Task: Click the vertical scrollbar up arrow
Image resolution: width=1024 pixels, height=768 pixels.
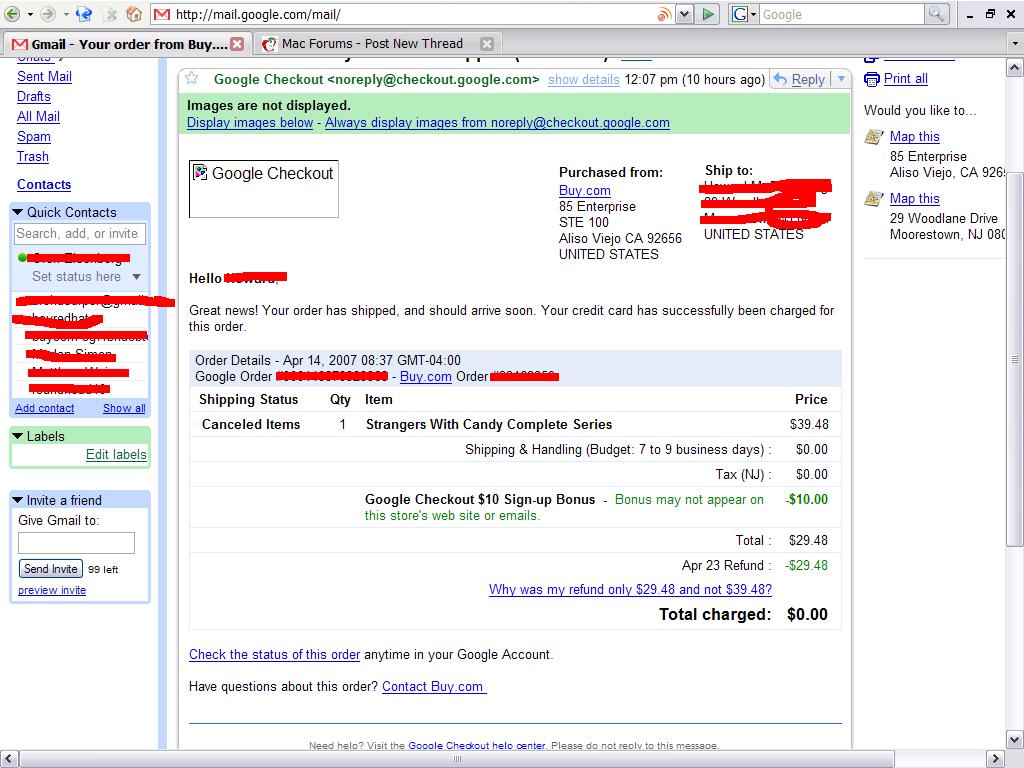Action: point(1014,68)
